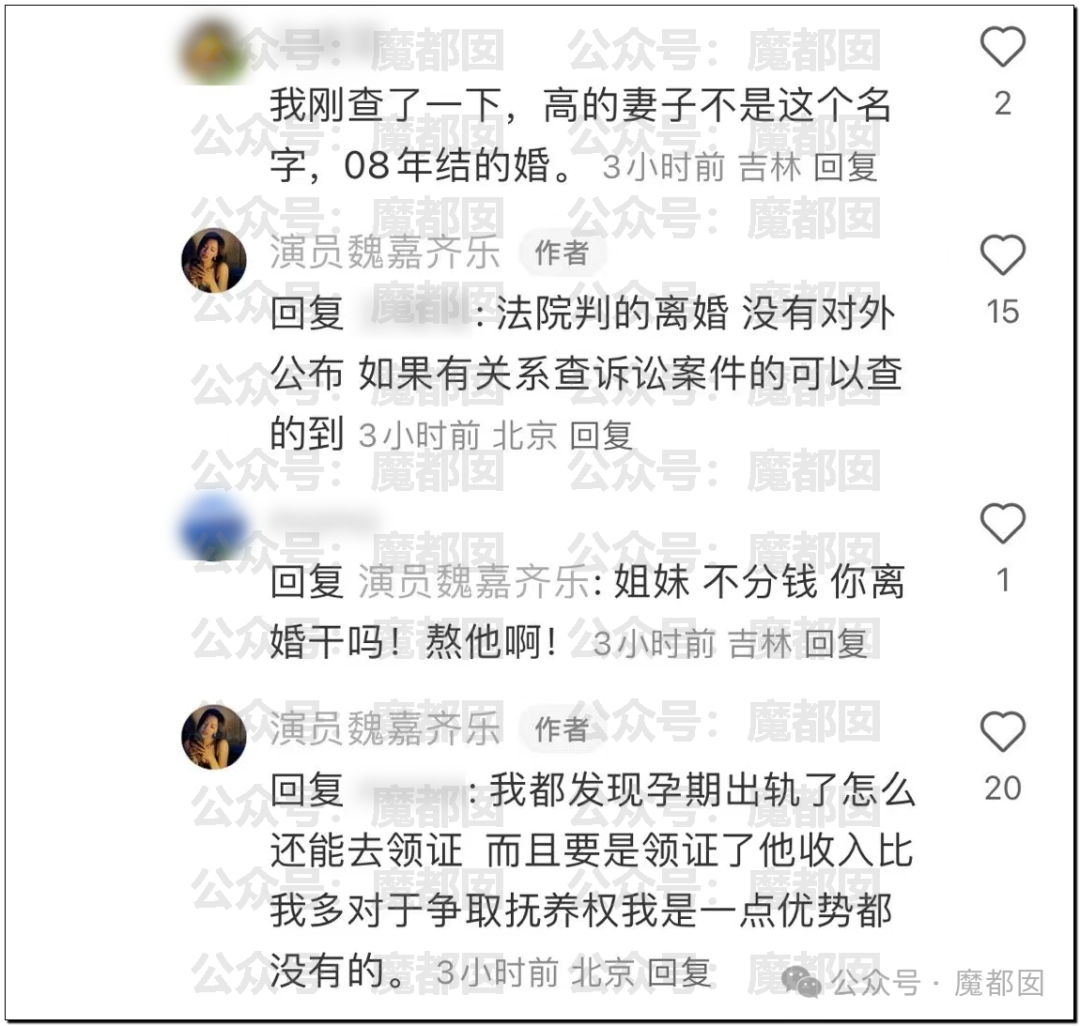The width and height of the screenshot is (1080, 1026).
Task: Open the blurred username in the 法院 reply
Action: coord(413,313)
